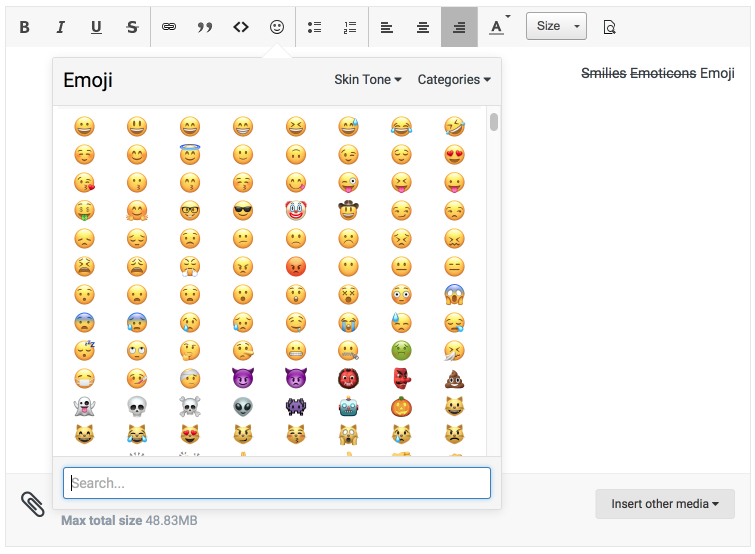Pick the loudly crying face emoji

click(x=348, y=322)
